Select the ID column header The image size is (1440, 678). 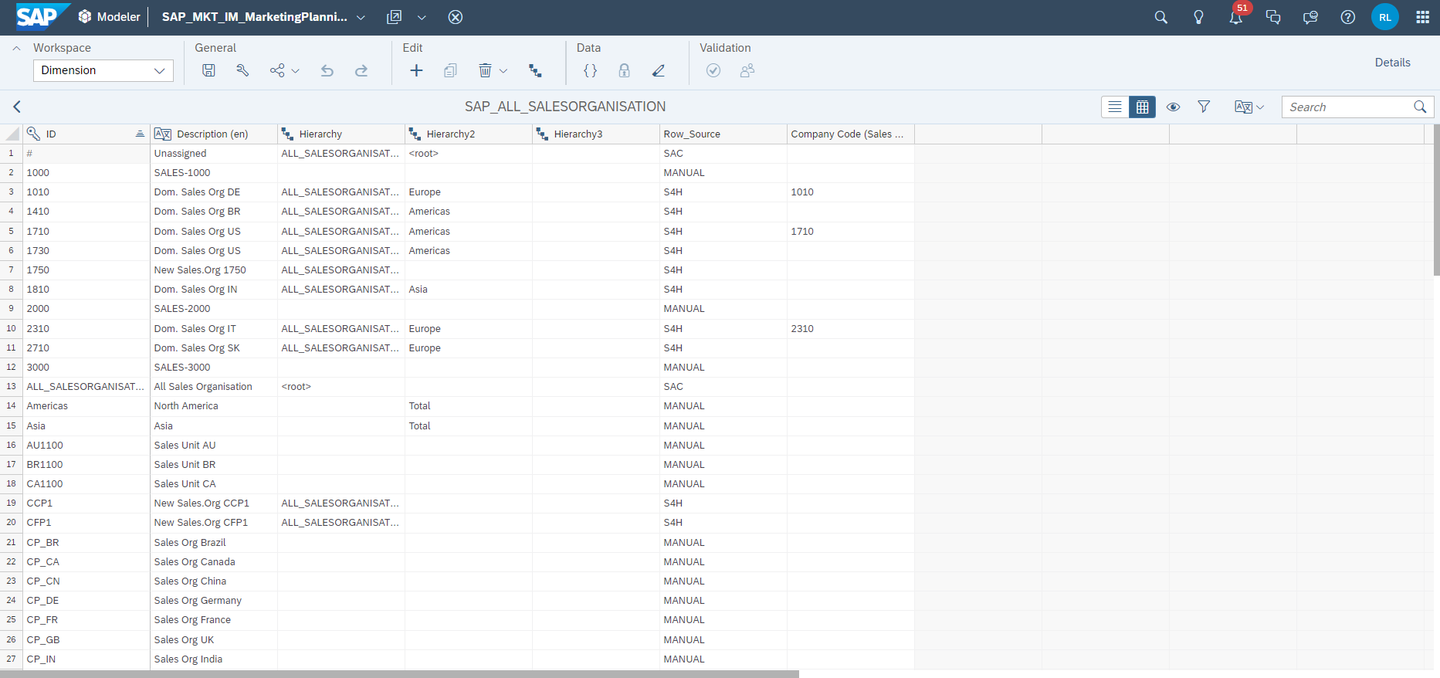pos(86,134)
